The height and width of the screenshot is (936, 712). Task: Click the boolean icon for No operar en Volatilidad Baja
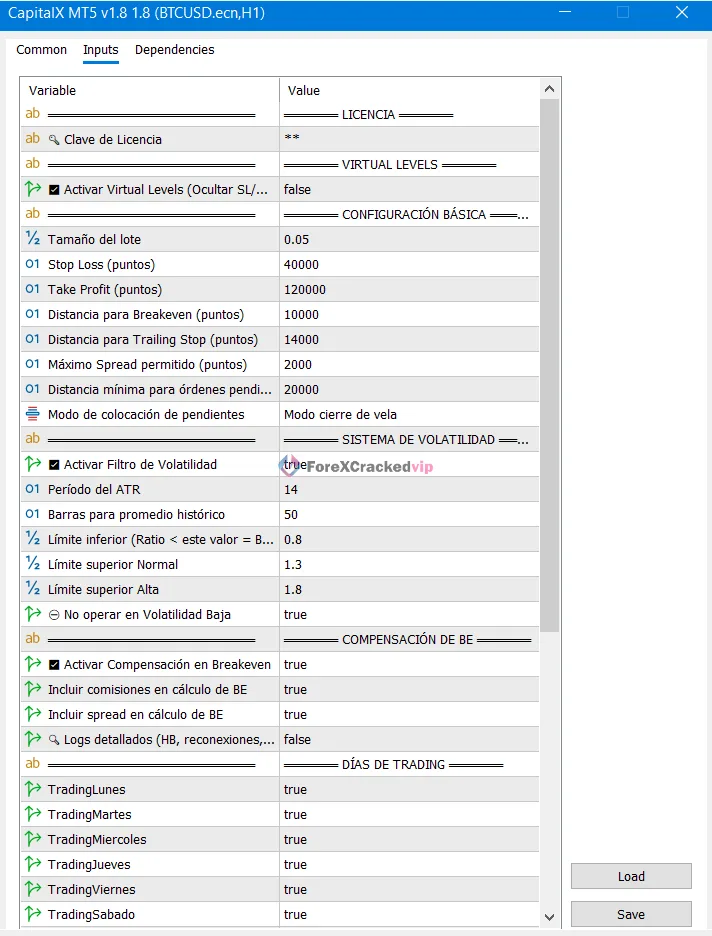(x=32, y=614)
